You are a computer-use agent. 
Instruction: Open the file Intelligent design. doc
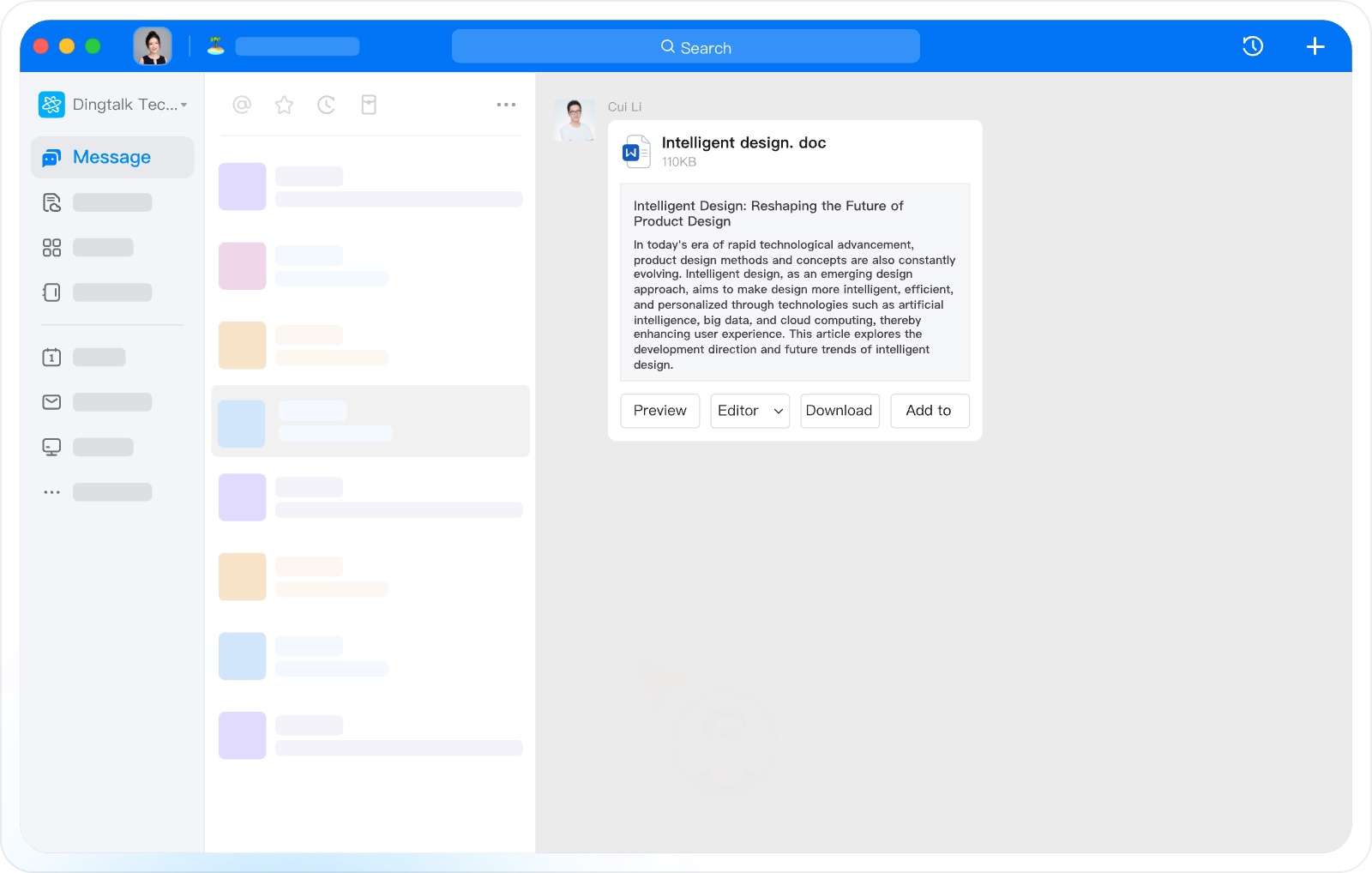click(x=743, y=143)
